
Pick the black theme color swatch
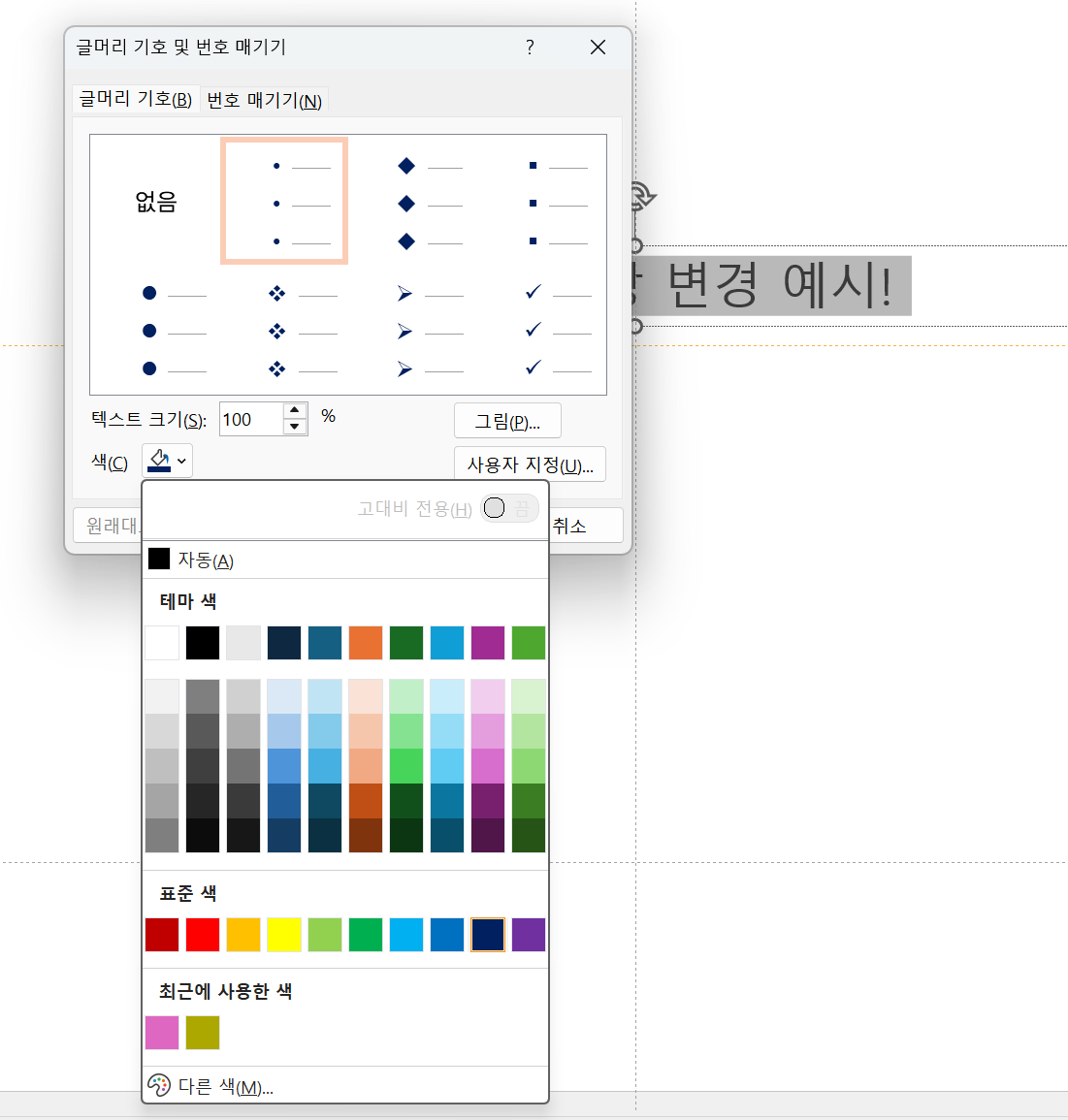(x=203, y=643)
